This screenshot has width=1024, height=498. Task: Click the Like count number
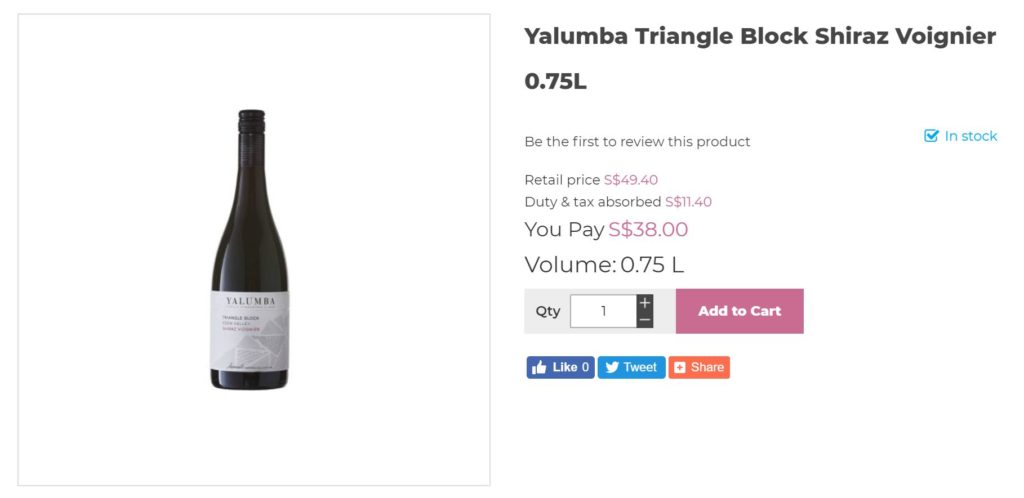pyautogui.click(x=586, y=368)
